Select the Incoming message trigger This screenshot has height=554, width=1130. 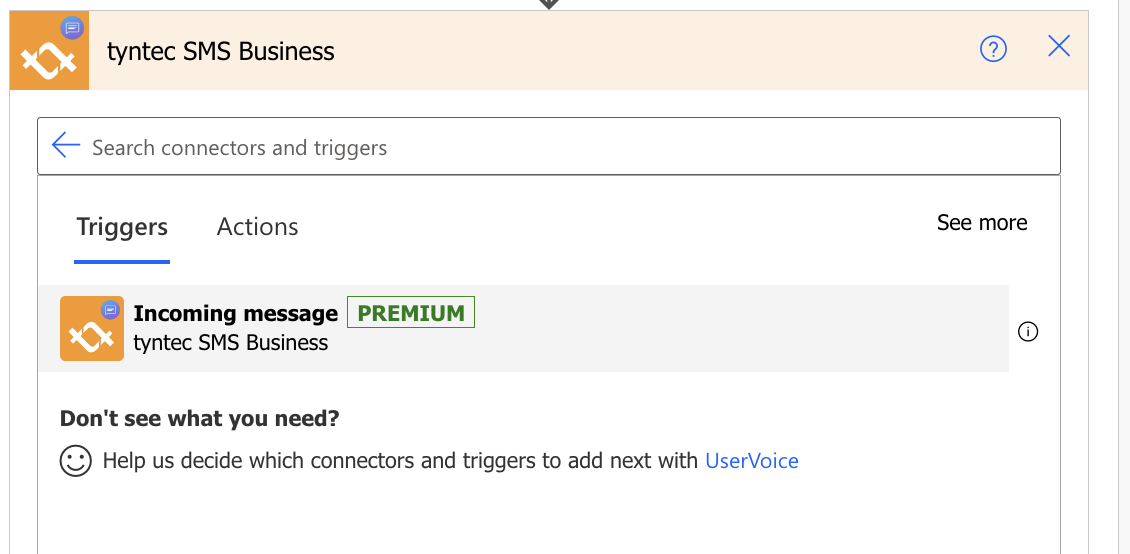click(524, 329)
